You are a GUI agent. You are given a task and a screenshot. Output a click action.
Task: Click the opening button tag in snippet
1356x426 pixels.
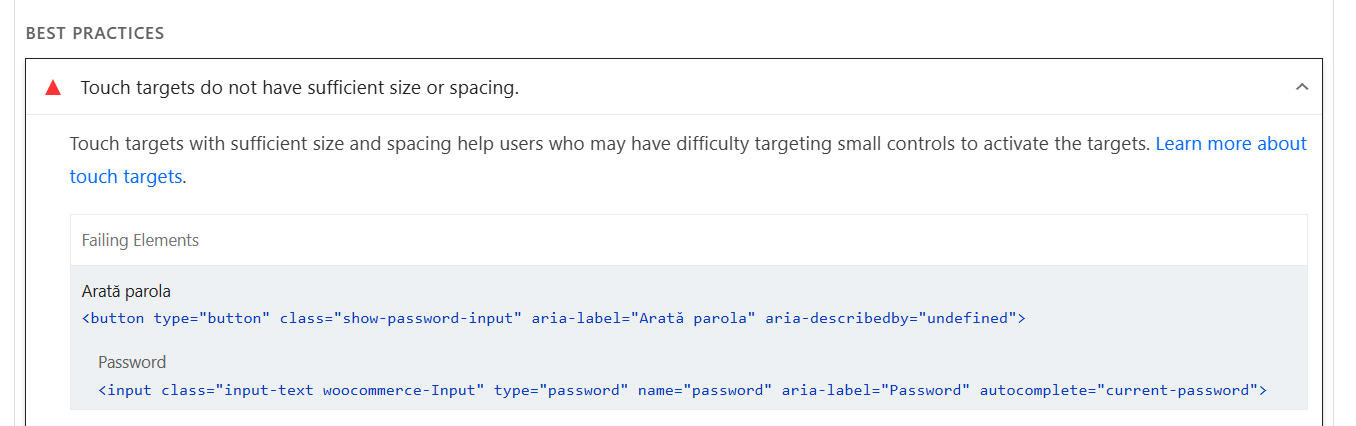pyautogui.click(x=113, y=319)
